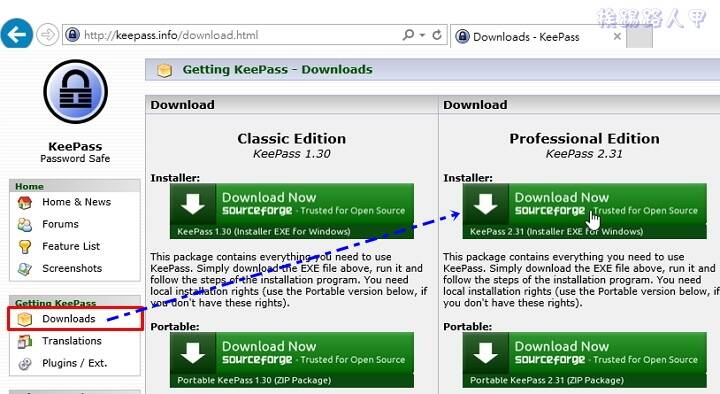Download KeePass 1.30 installer EXE

coord(292,211)
